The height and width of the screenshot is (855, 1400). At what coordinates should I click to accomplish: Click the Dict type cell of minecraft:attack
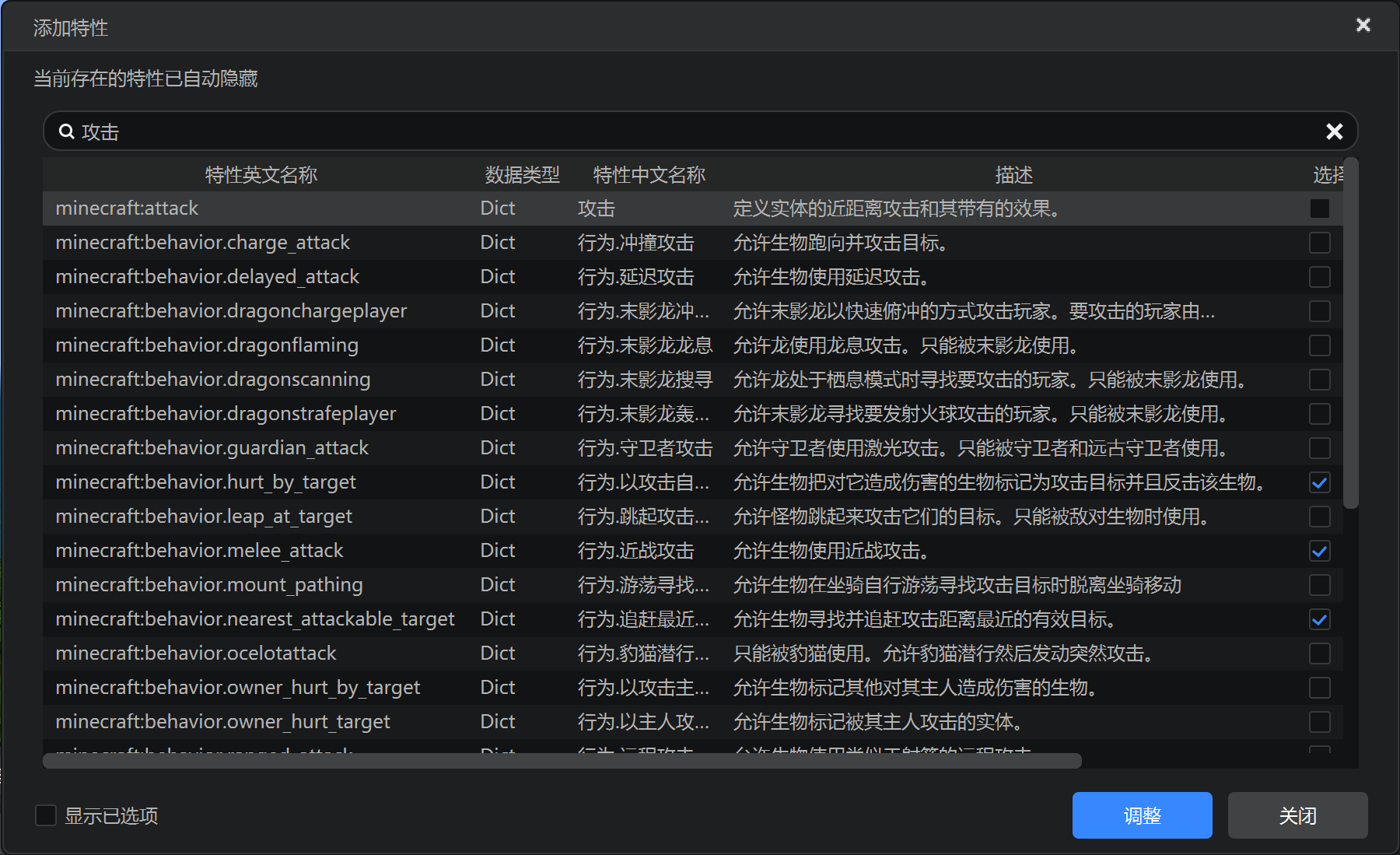tap(498, 208)
